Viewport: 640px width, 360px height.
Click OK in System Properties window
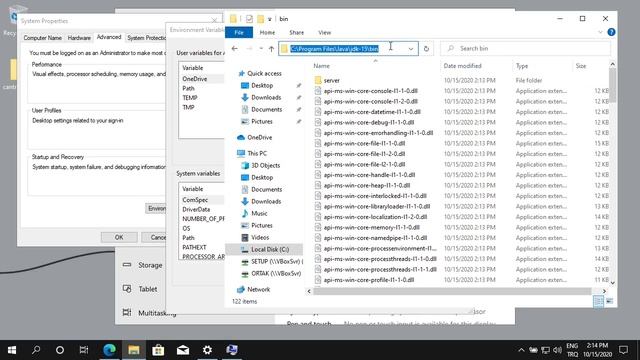pos(119,237)
